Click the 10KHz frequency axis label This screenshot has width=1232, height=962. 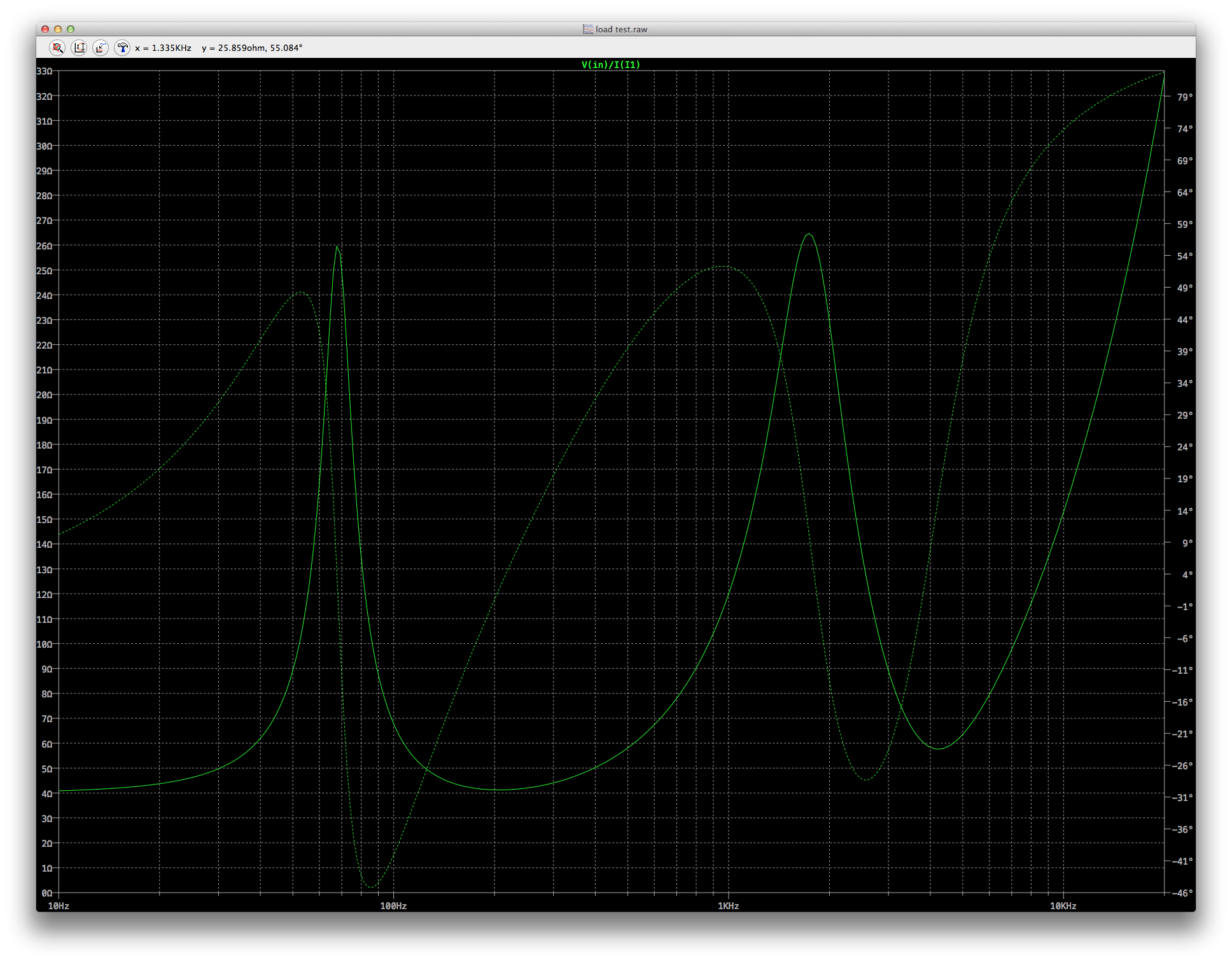coord(1063,906)
